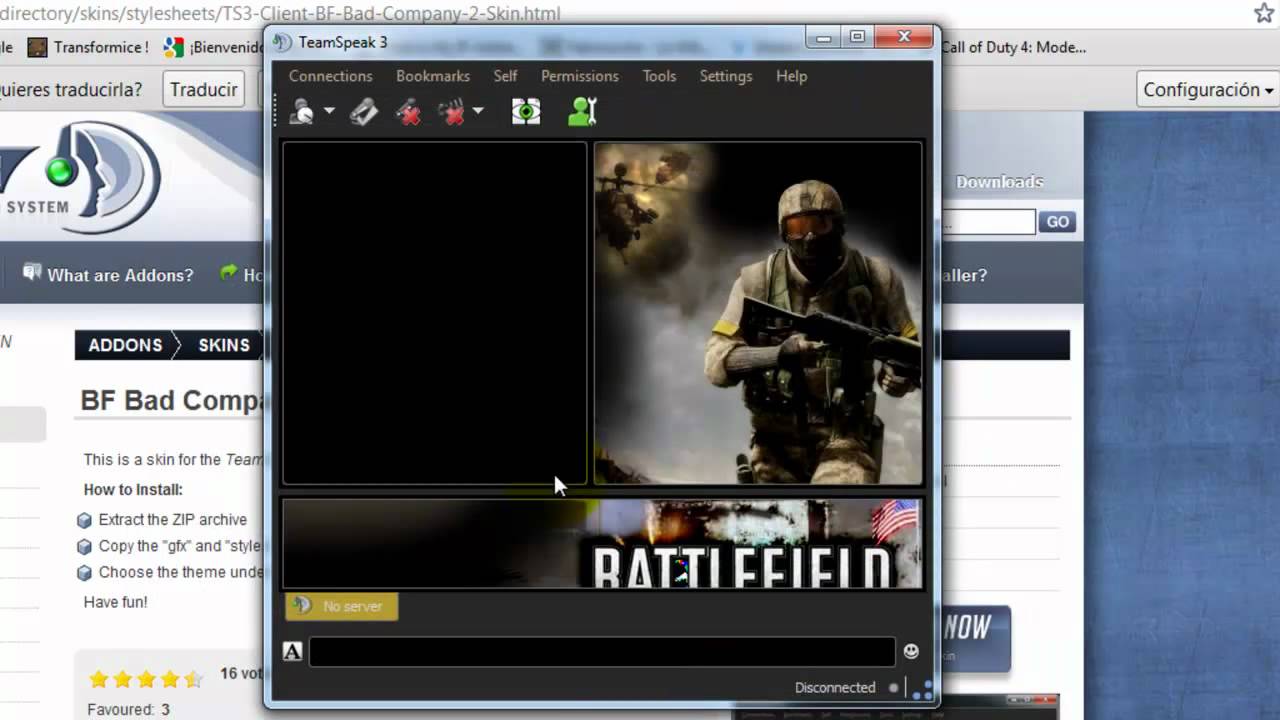The height and width of the screenshot is (720, 1280).
Task: Open the Self menu
Action: (x=505, y=76)
